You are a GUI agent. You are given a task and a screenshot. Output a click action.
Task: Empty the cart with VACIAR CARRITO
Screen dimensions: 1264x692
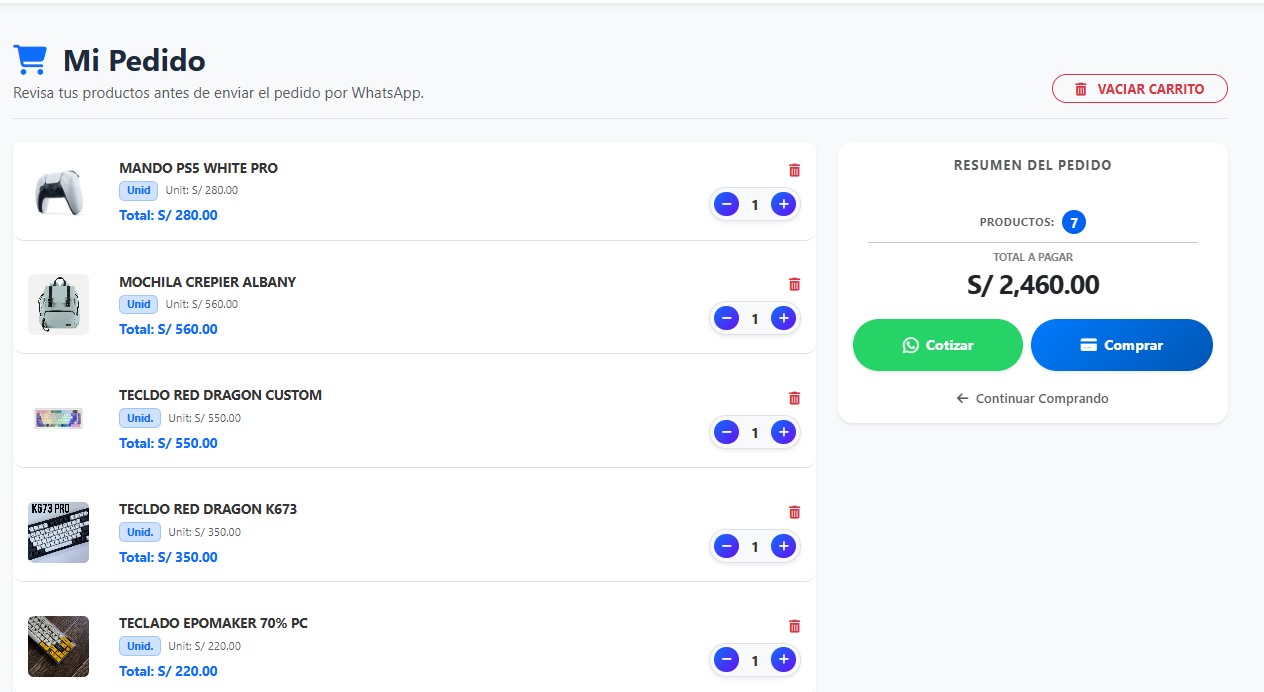point(1139,89)
